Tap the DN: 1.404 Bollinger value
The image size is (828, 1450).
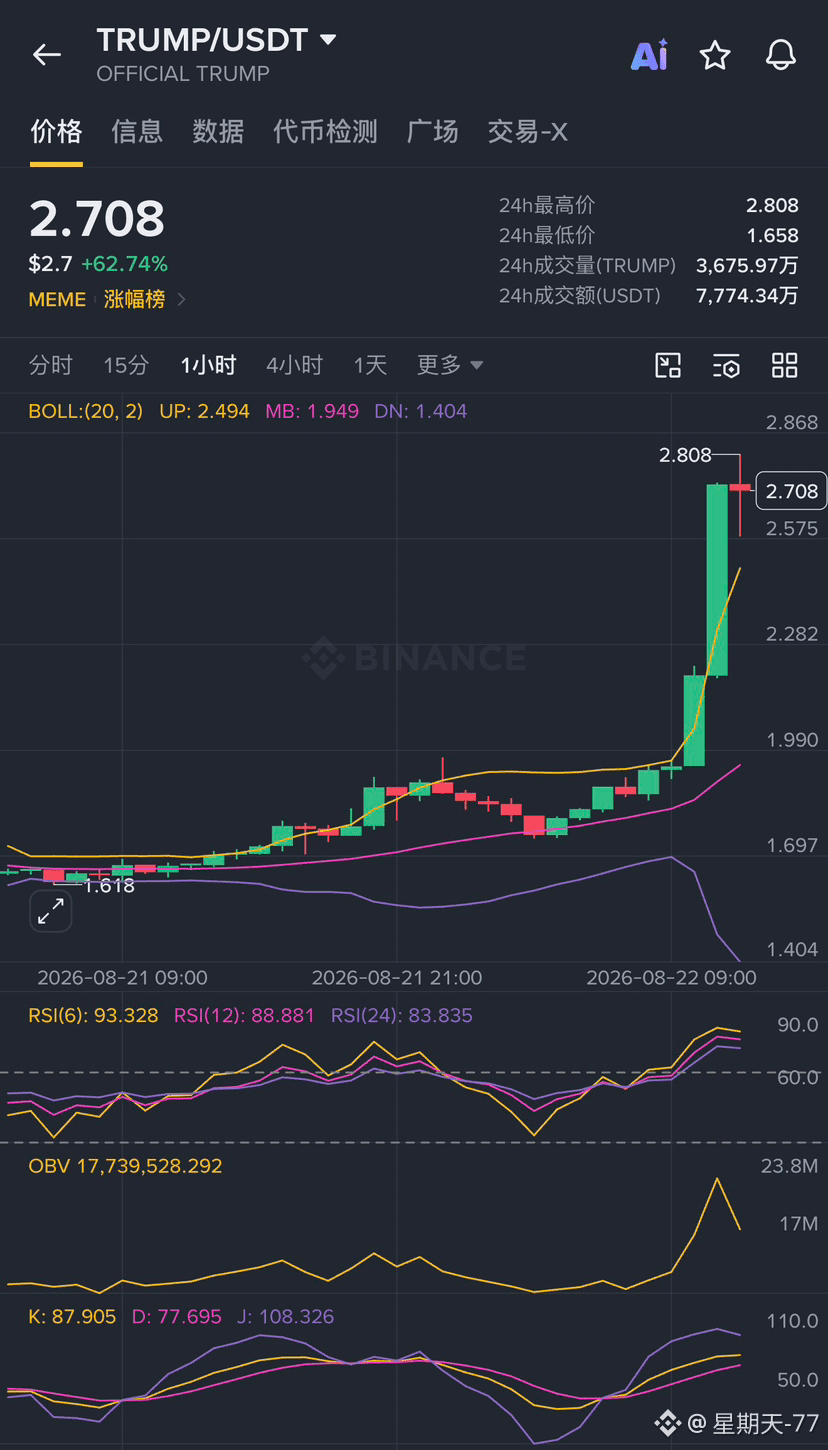point(420,411)
